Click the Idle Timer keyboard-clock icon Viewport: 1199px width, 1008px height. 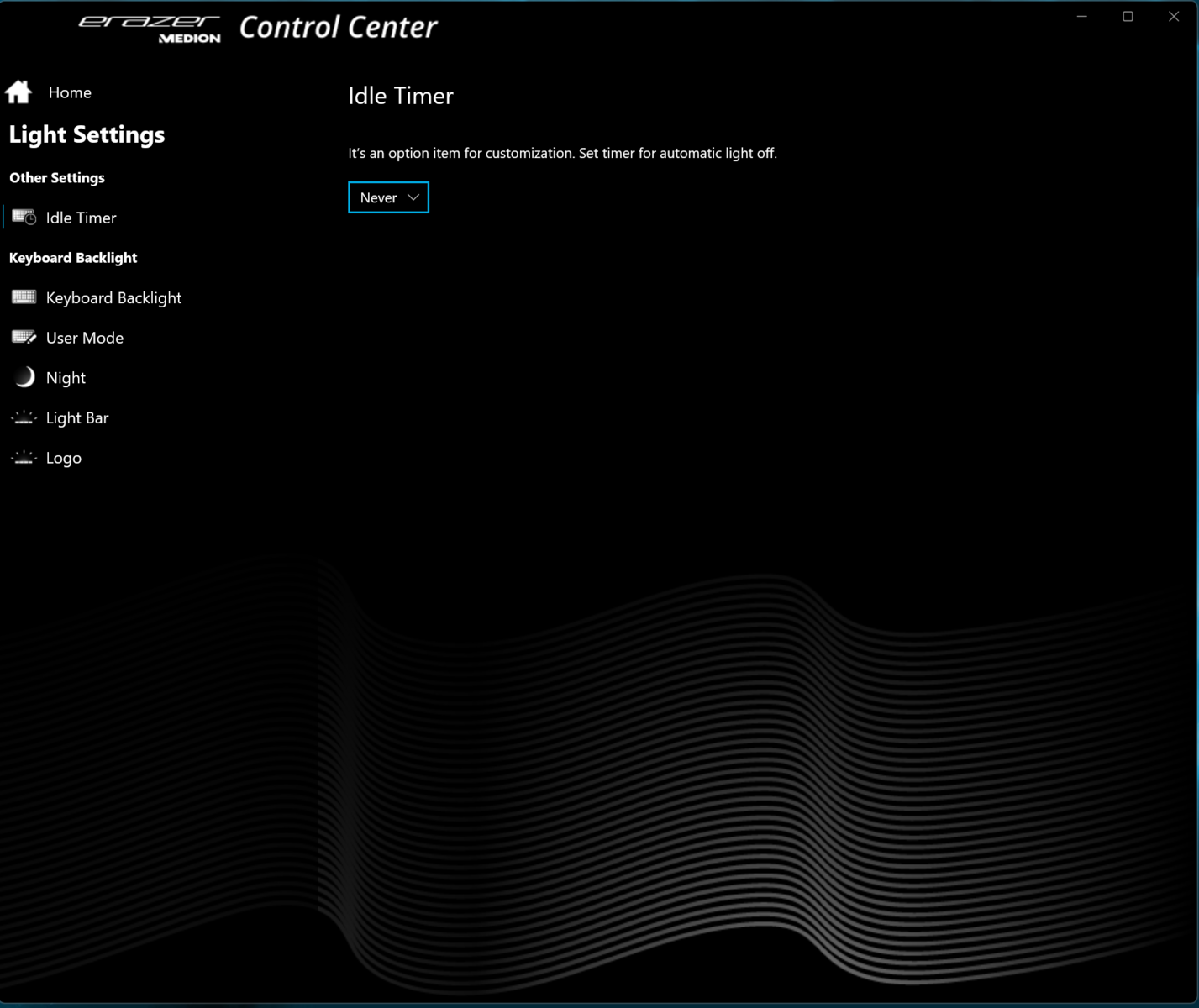(x=24, y=218)
